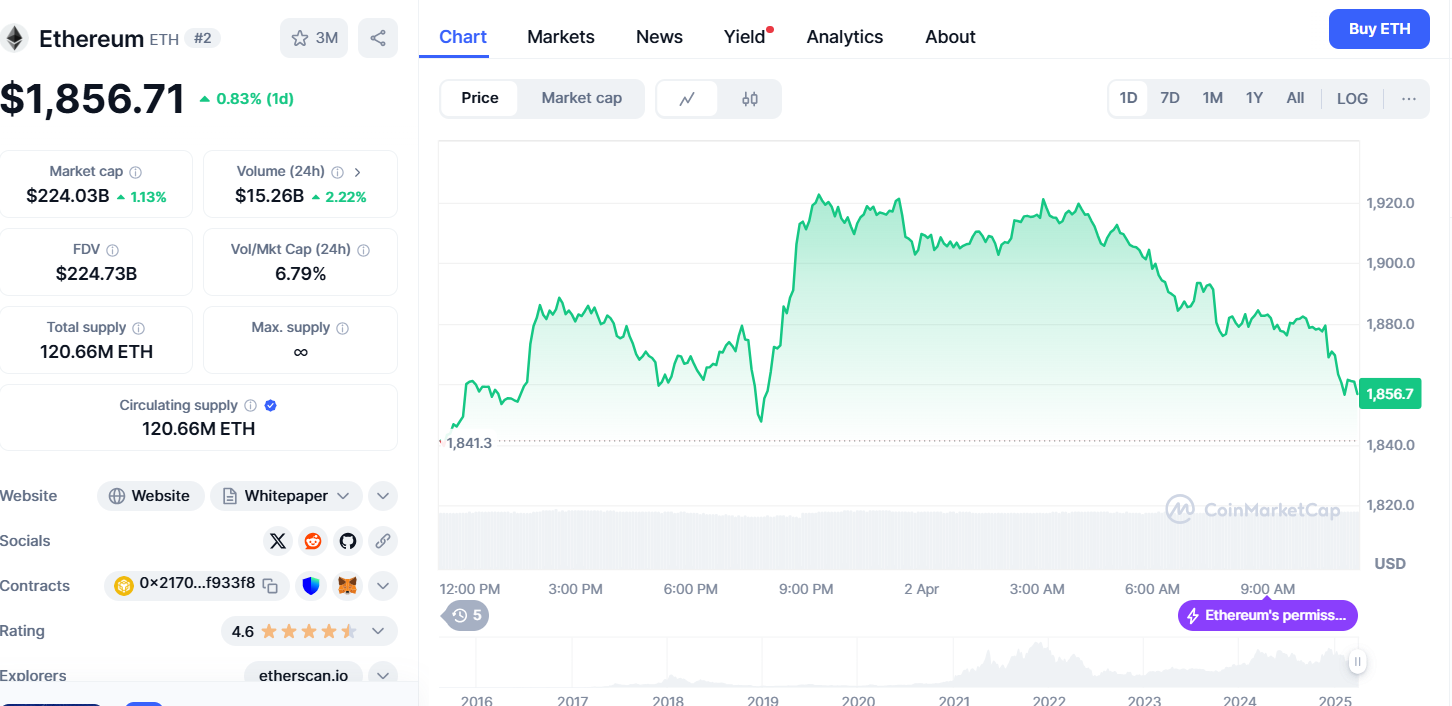This screenshot has width=1452, height=706.
Task: Add ETH to MetaMask via fox icon
Action: pos(347,585)
